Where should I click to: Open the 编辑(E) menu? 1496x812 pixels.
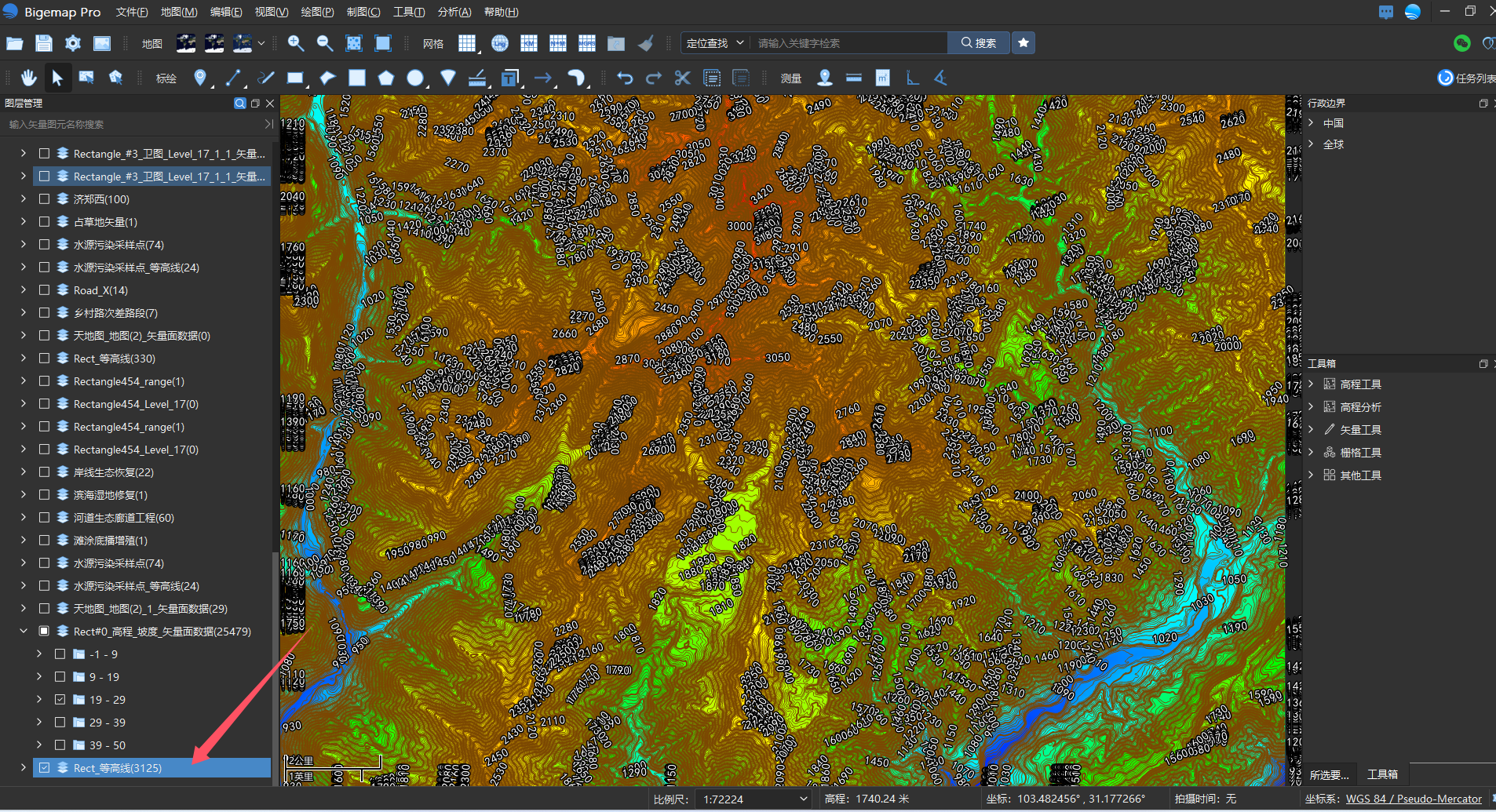226,12
